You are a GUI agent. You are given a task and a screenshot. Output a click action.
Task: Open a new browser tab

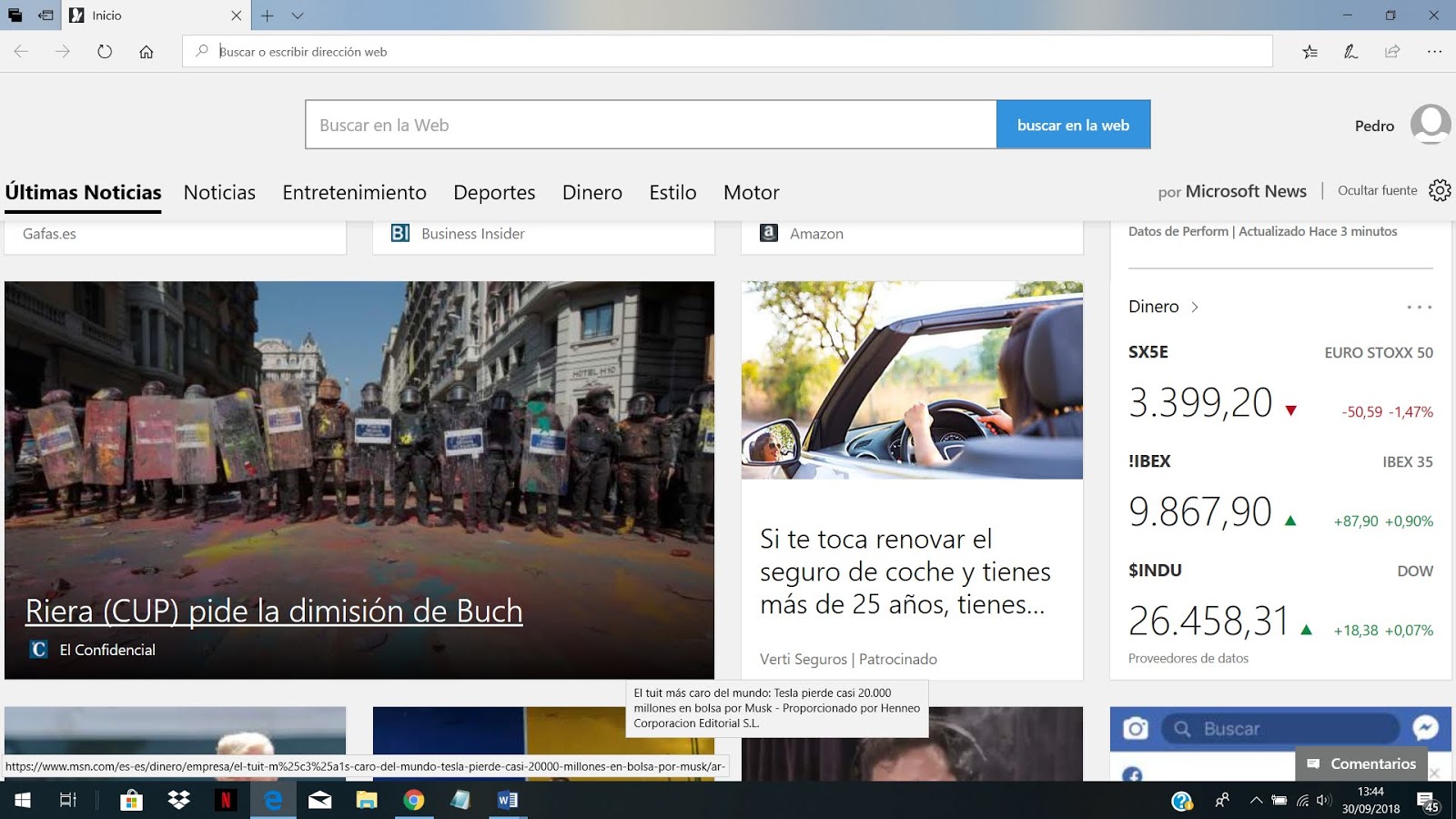point(268,15)
